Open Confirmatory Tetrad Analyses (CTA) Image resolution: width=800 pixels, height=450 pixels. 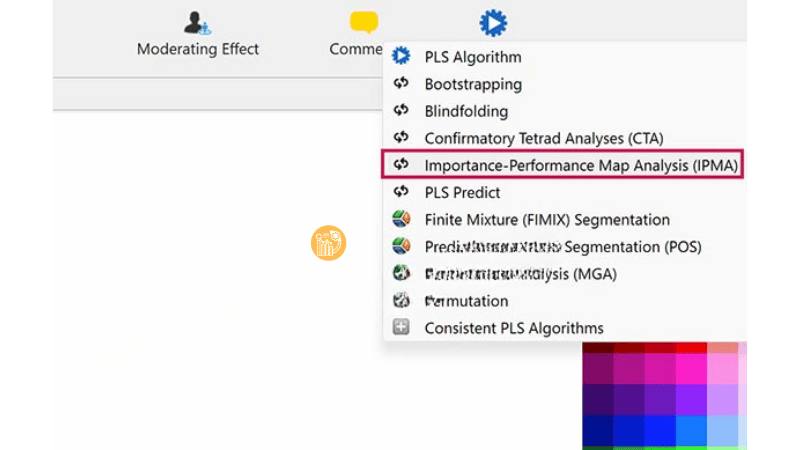(x=543, y=138)
